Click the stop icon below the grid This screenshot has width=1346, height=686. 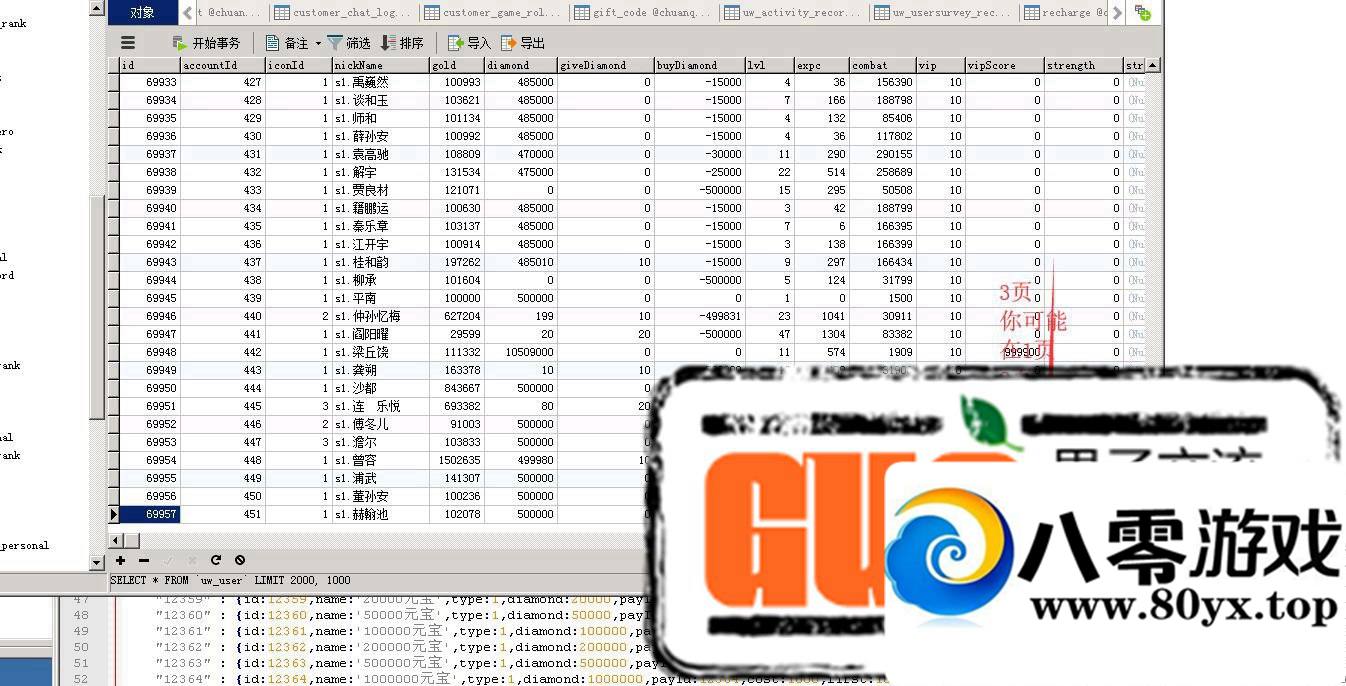coord(239,561)
